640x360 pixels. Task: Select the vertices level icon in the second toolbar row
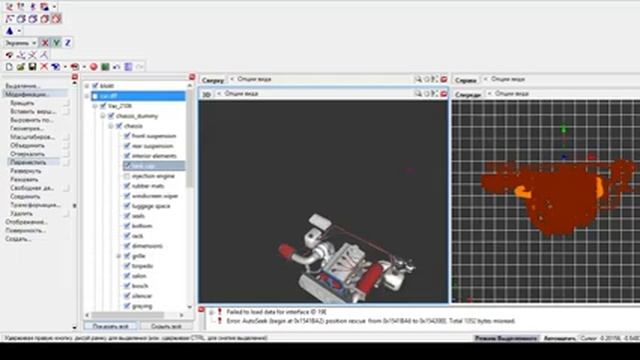pyautogui.click(x=9, y=19)
